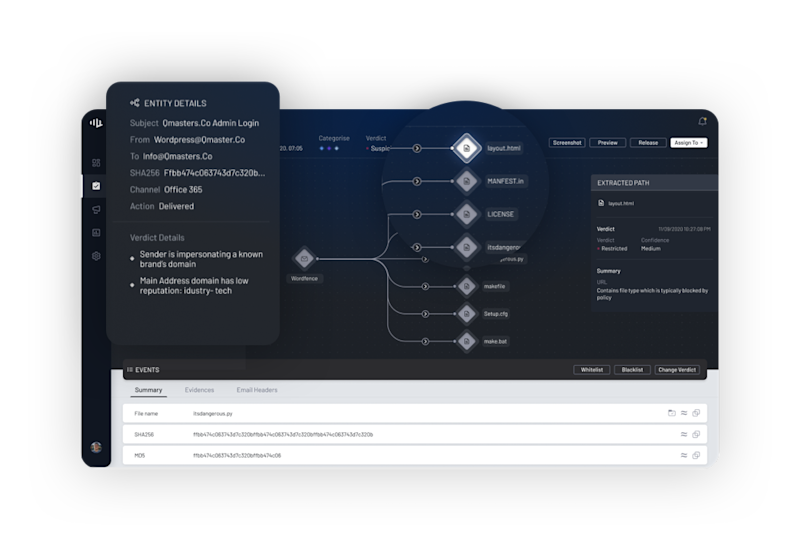Viewport: 800px width, 551px height.
Task: Open the megaphone announcements sidebar icon
Action: tap(96, 209)
